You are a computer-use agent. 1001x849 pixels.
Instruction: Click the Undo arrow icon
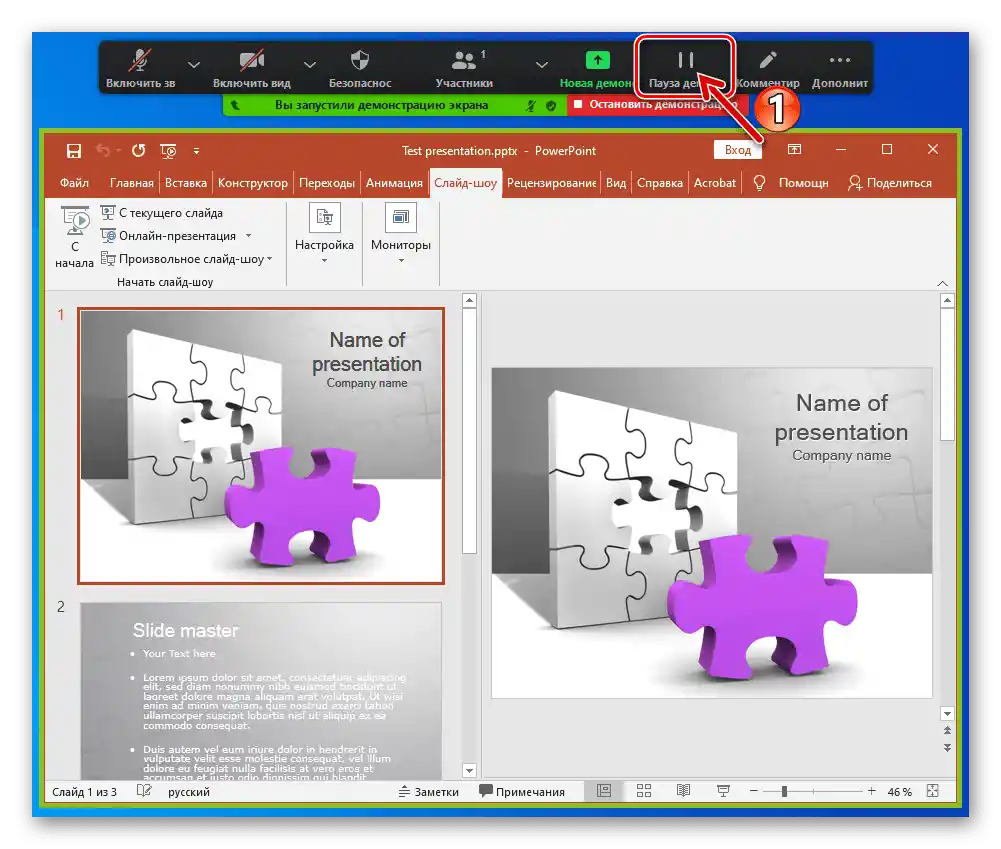104,150
